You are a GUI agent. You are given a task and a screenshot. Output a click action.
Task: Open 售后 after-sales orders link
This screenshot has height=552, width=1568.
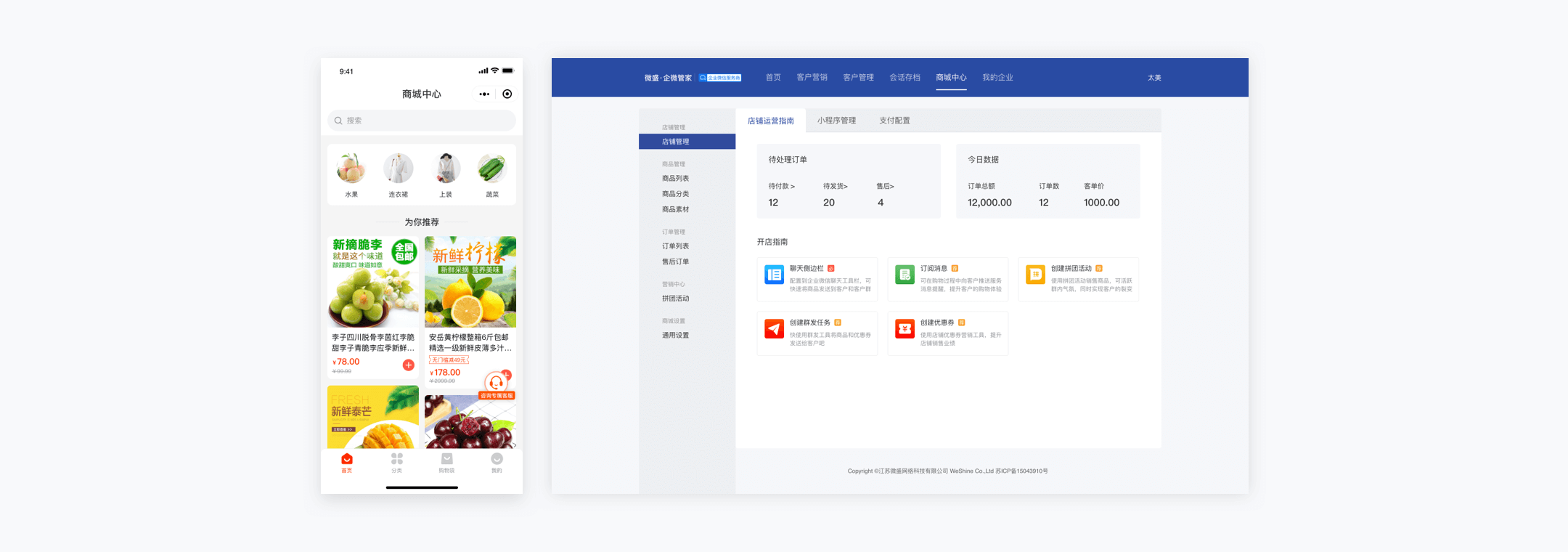pyautogui.click(x=885, y=187)
